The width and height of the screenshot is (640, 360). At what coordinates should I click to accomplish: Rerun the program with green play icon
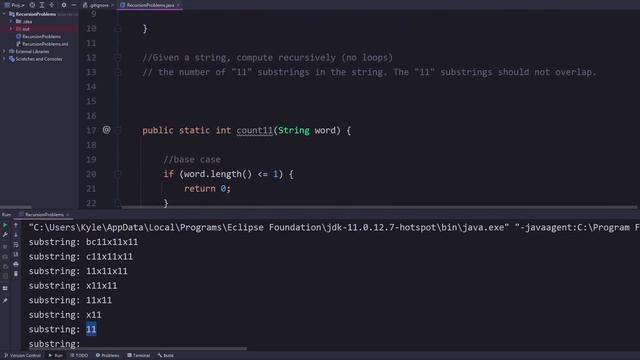tap(5, 225)
